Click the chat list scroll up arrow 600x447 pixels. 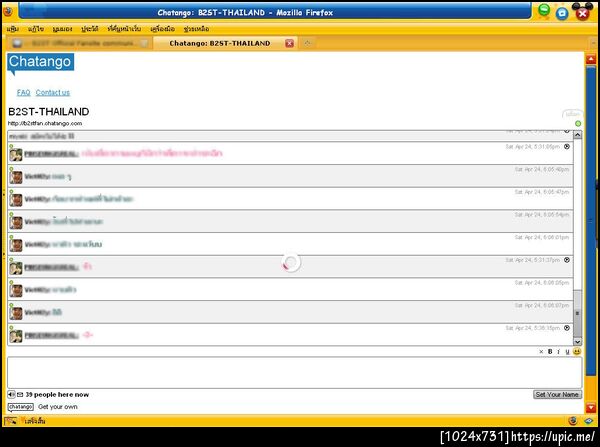577,135
